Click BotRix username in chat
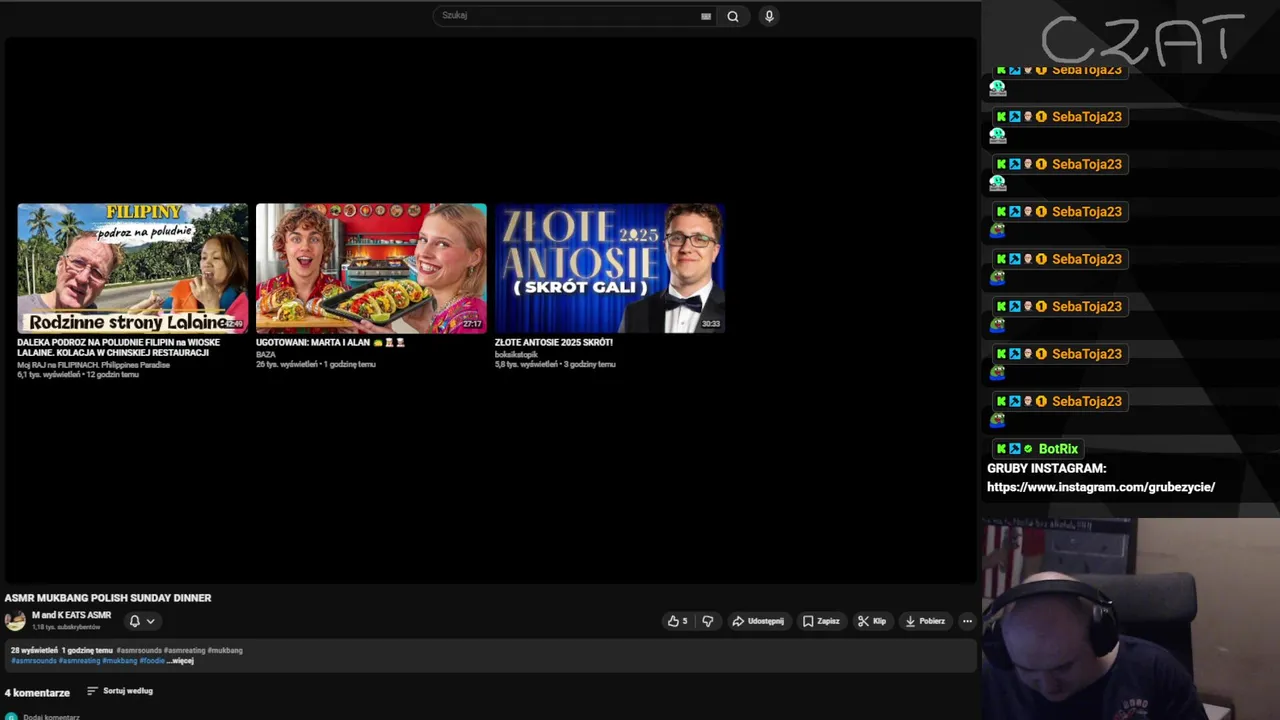Viewport: 1280px width, 720px height. [x=1058, y=449]
